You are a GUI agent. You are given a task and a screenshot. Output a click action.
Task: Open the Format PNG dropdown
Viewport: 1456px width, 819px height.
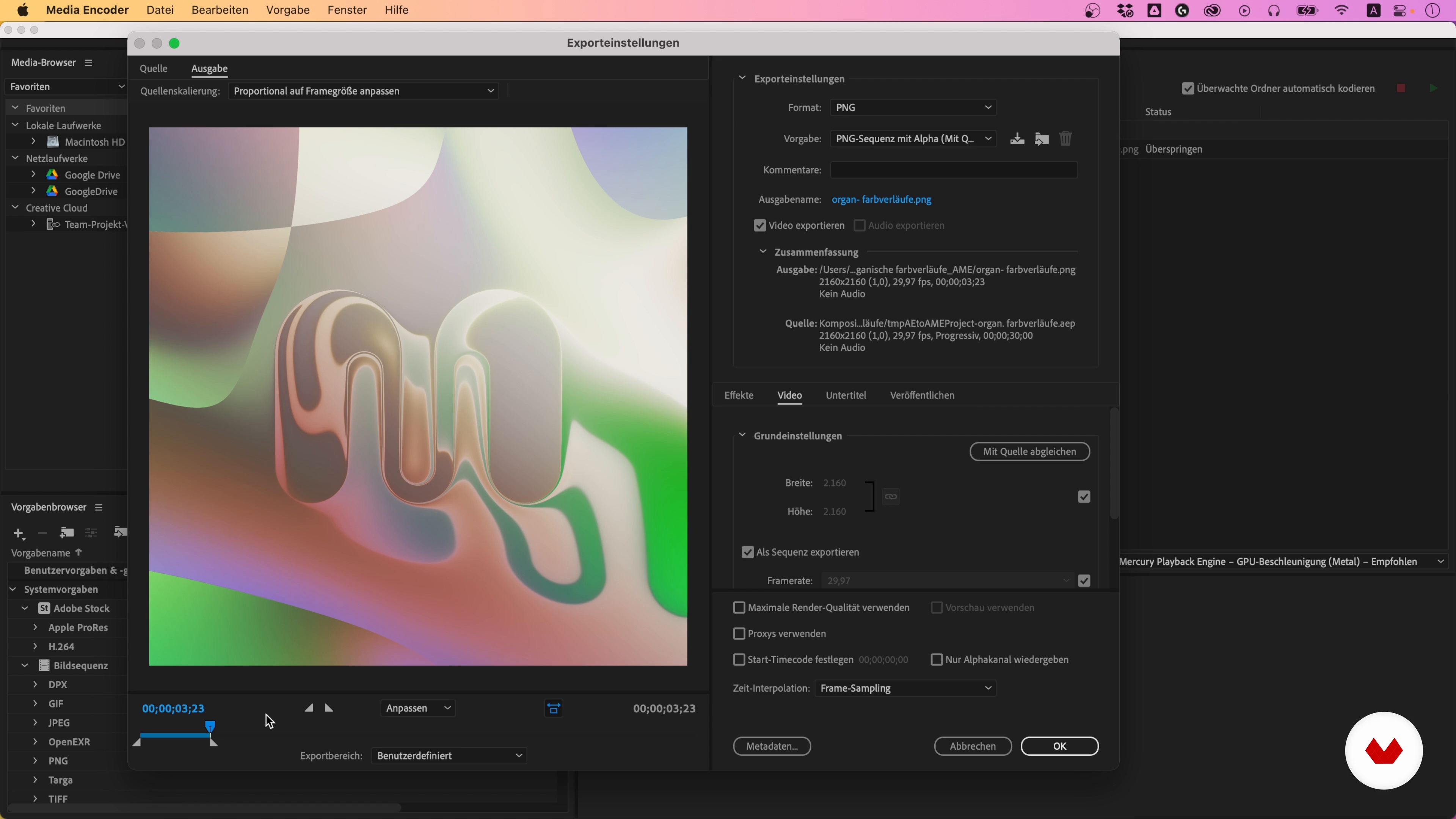click(x=913, y=107)
